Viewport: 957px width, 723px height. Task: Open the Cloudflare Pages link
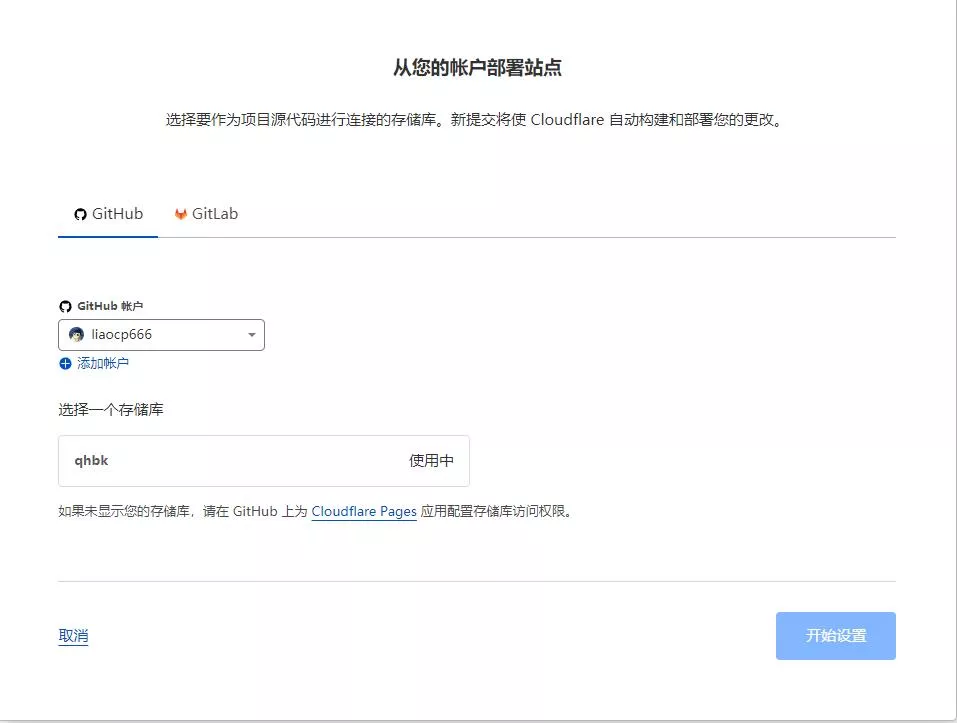(364, 511)
